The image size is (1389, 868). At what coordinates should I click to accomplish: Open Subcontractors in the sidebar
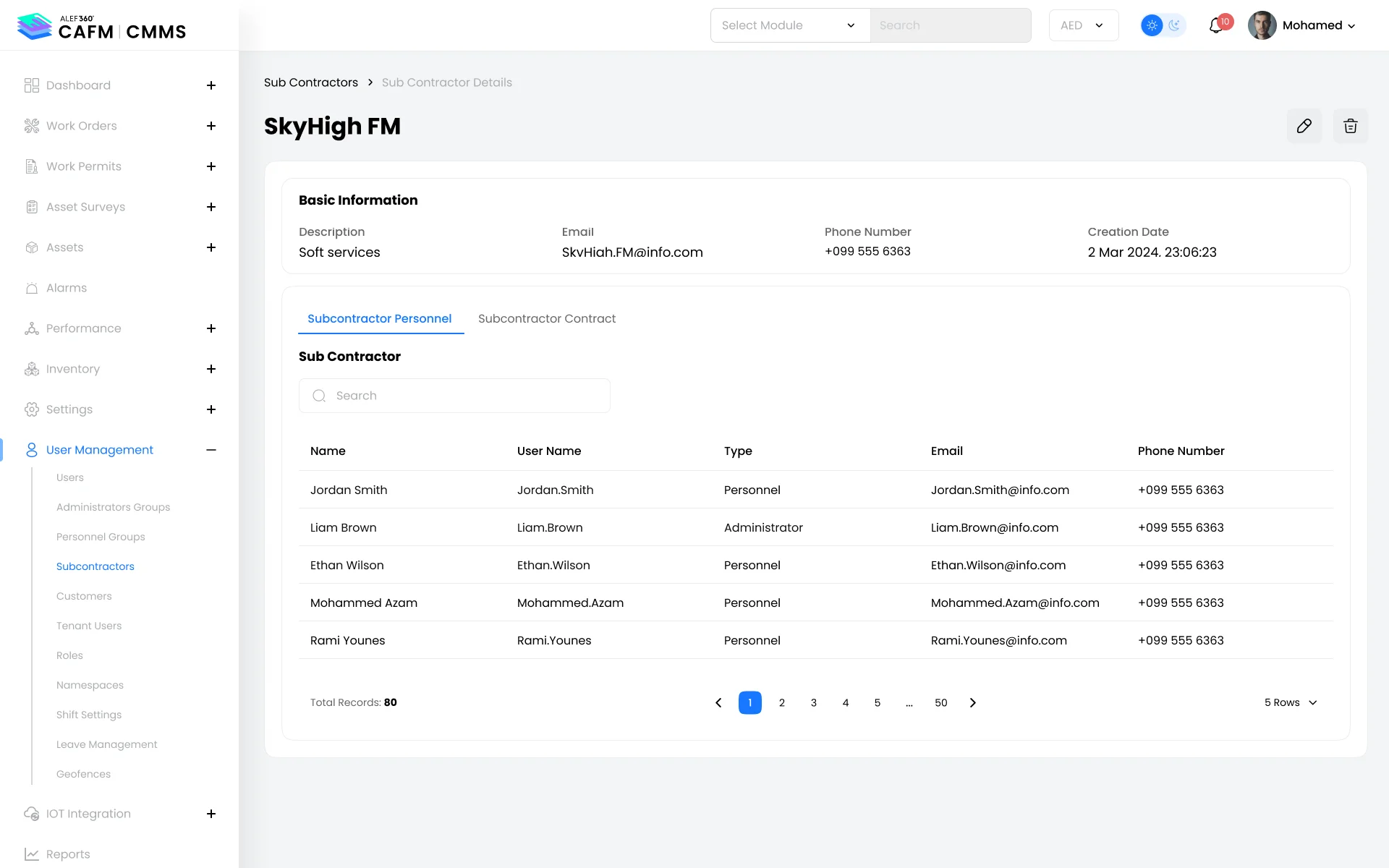pos(95,567)
